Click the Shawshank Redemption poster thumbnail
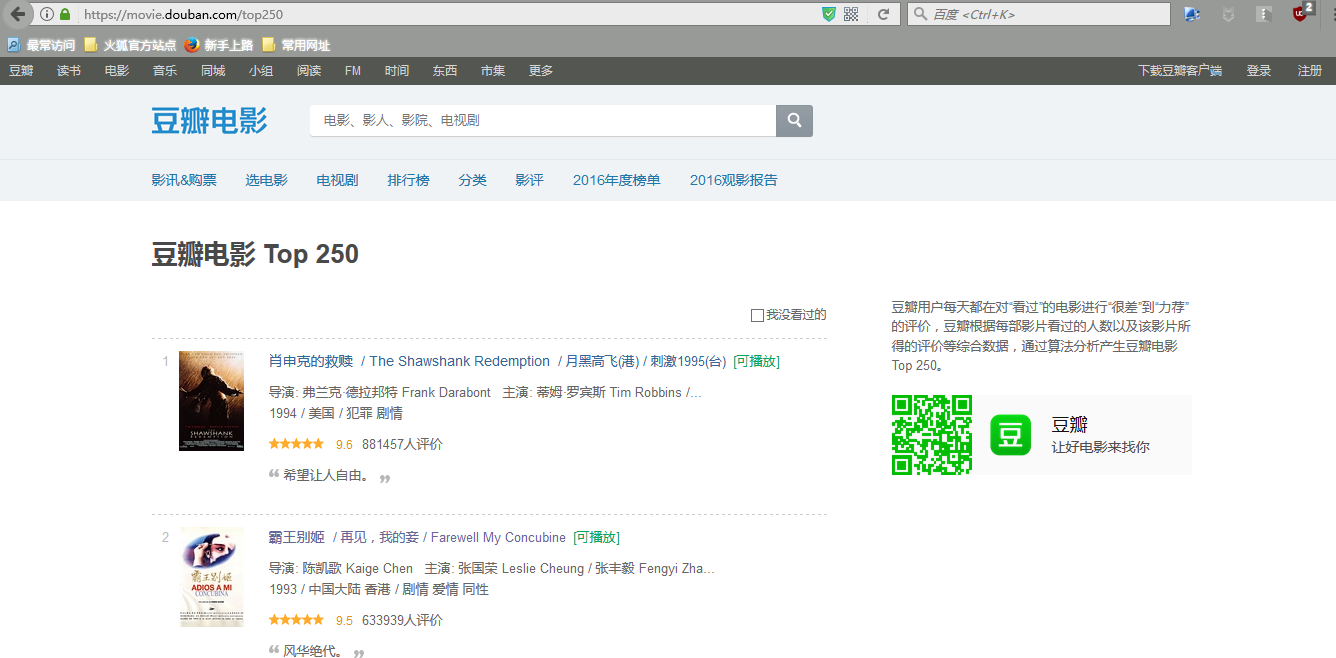 coord(211,401)
